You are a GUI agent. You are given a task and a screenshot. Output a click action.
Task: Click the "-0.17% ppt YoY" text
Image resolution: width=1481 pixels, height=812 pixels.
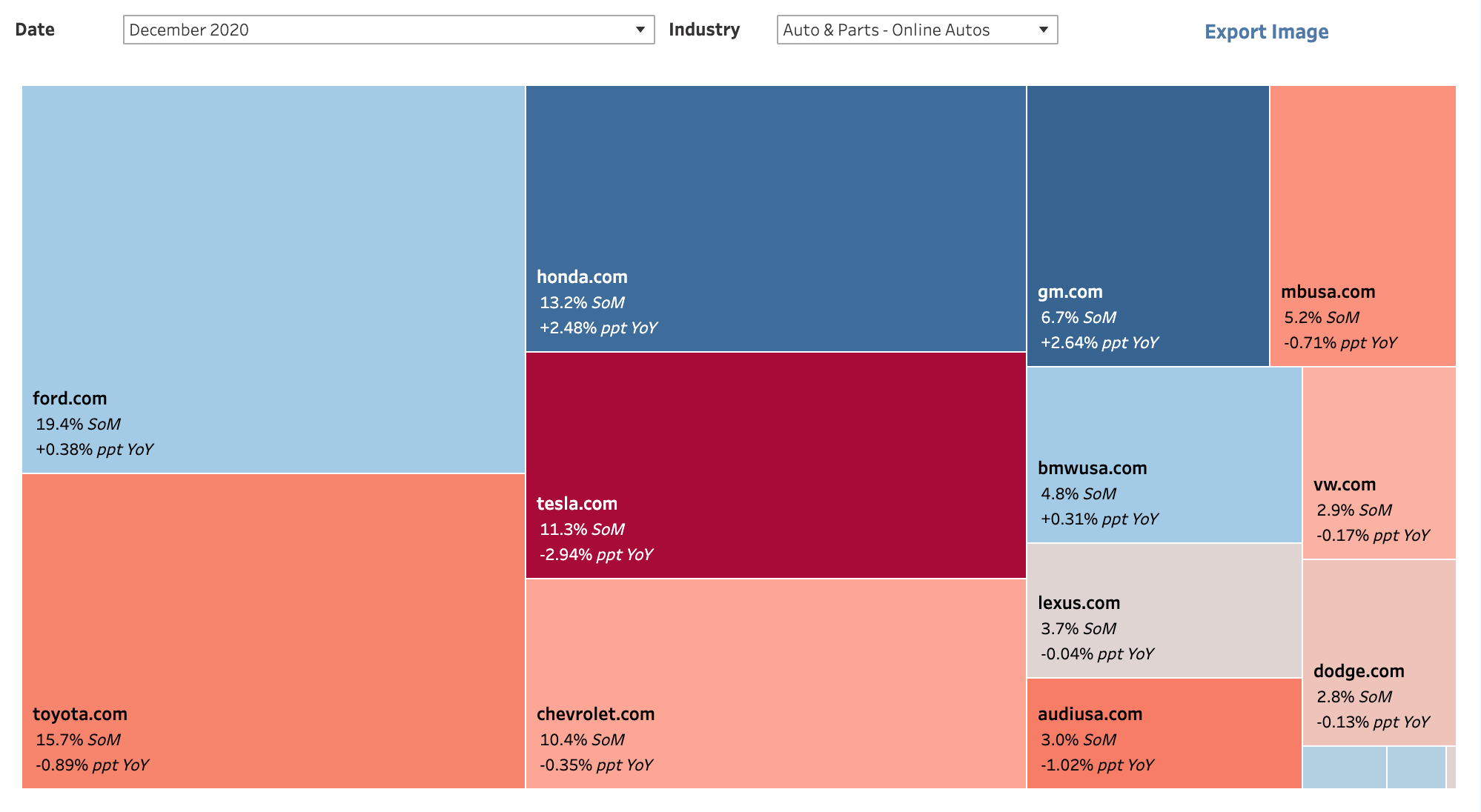[x=1373, y=535]
